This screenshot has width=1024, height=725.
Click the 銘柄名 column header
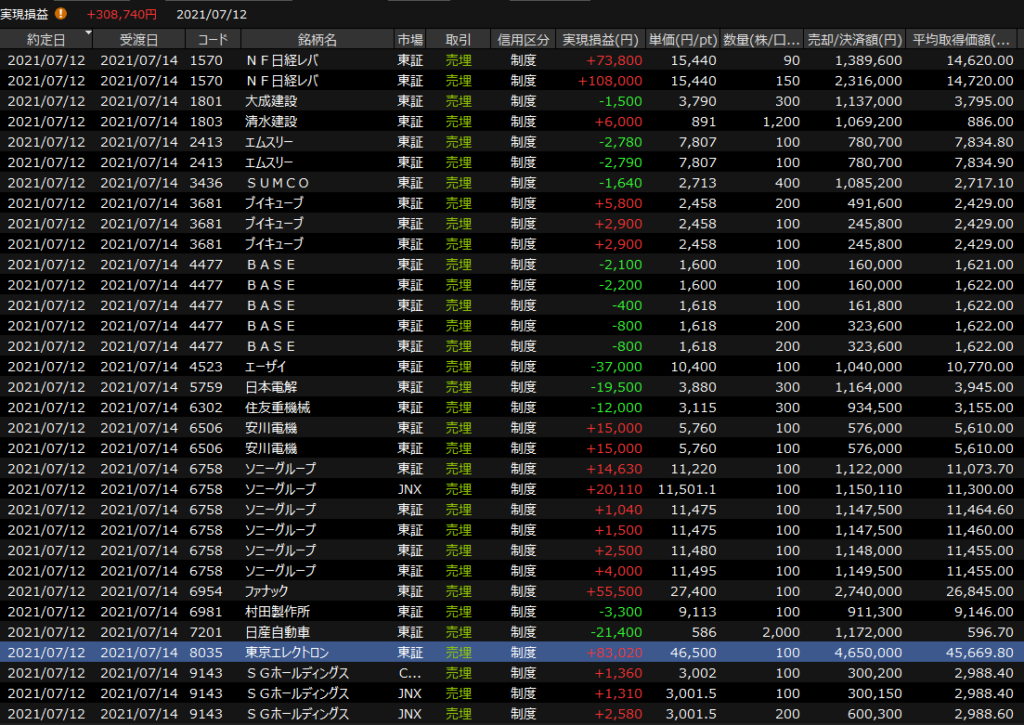317,40
